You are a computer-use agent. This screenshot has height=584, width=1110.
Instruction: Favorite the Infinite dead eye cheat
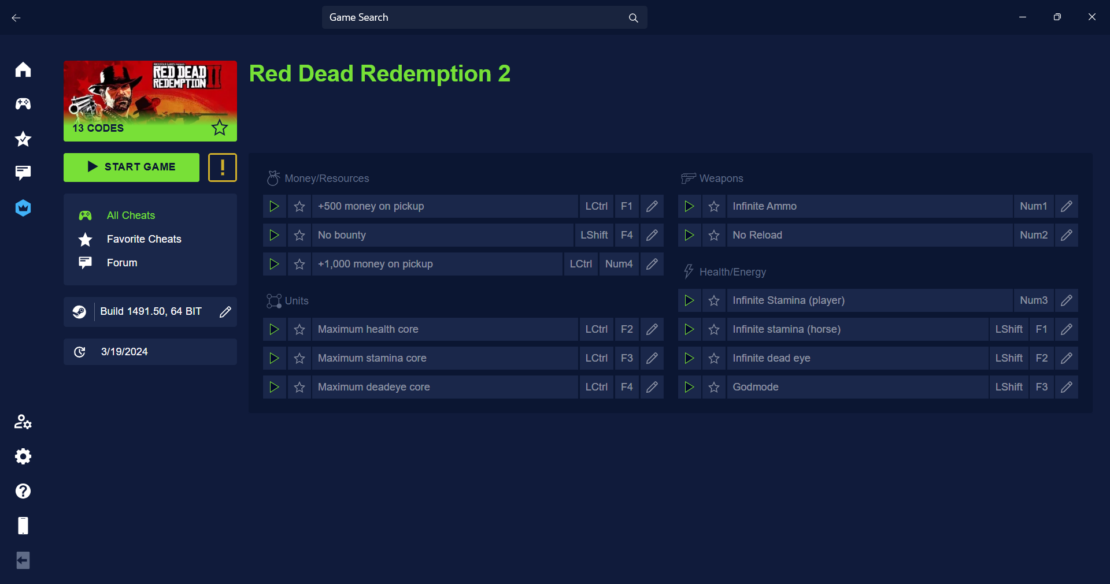714,358
